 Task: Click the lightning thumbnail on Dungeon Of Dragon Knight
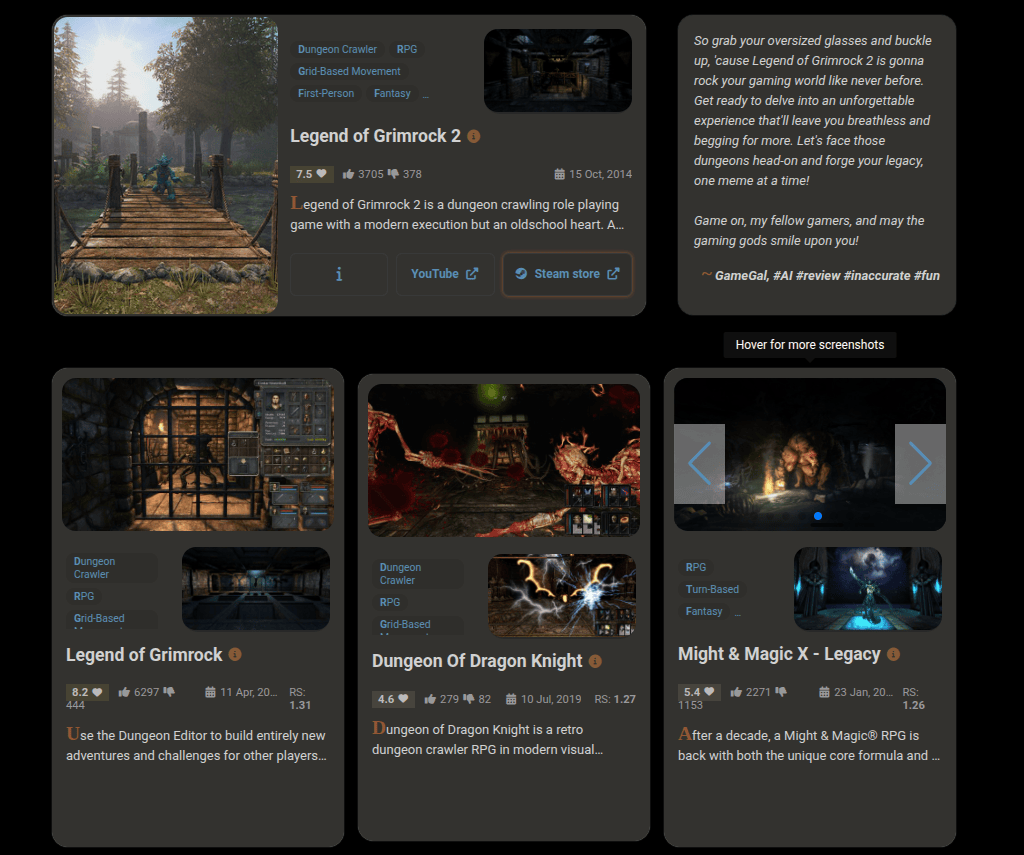[x=562, y=595]
